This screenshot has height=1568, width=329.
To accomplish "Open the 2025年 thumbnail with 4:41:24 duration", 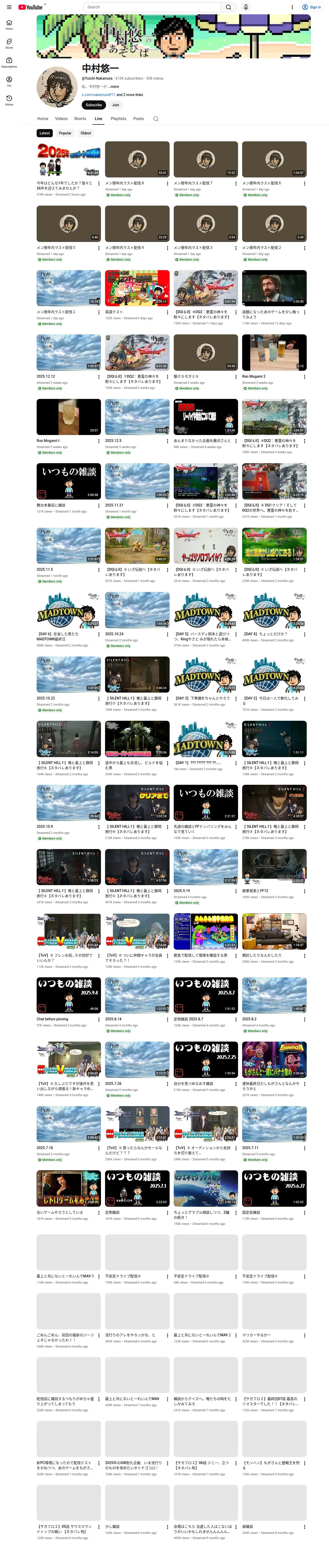I will [69, 160].
